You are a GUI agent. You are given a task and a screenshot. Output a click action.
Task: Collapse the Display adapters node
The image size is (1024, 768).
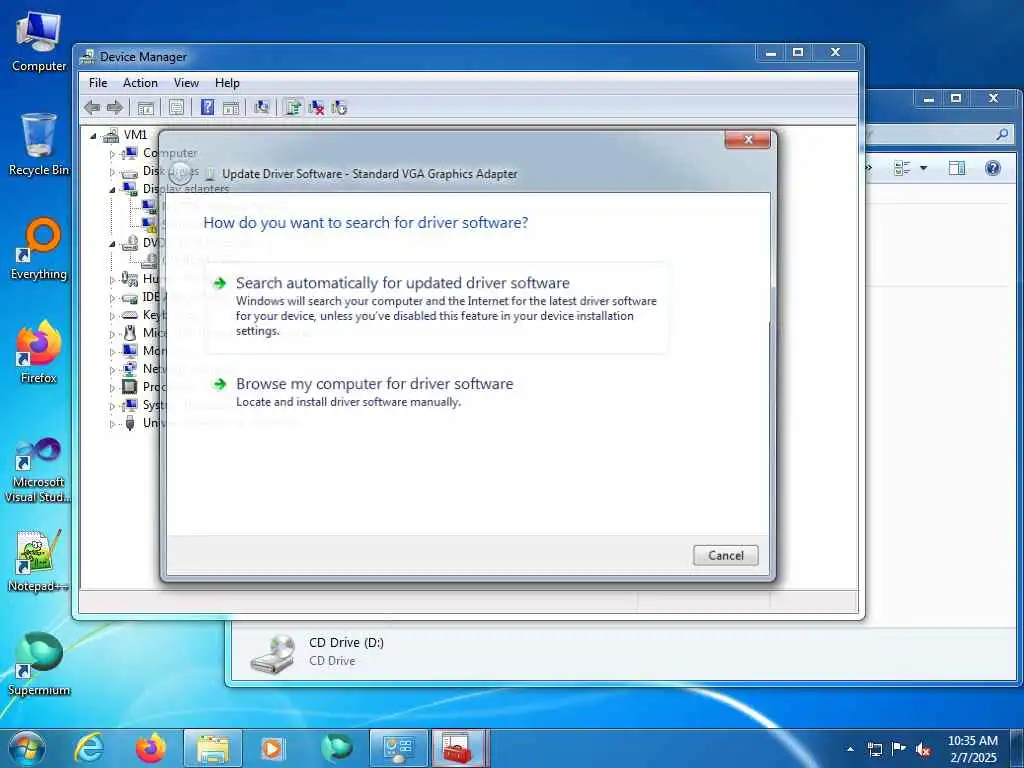(112, 190)
